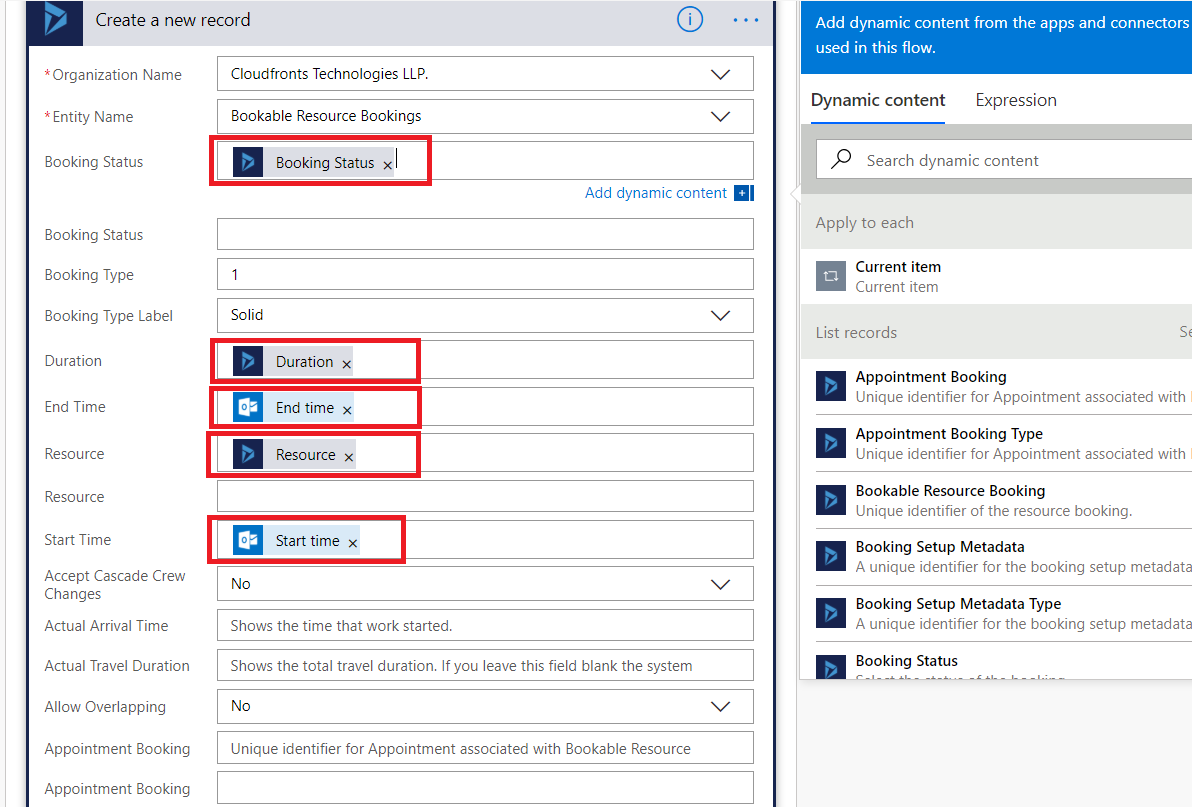Open the Accept Cascade Crew Changes dropdown

point(720,584)
